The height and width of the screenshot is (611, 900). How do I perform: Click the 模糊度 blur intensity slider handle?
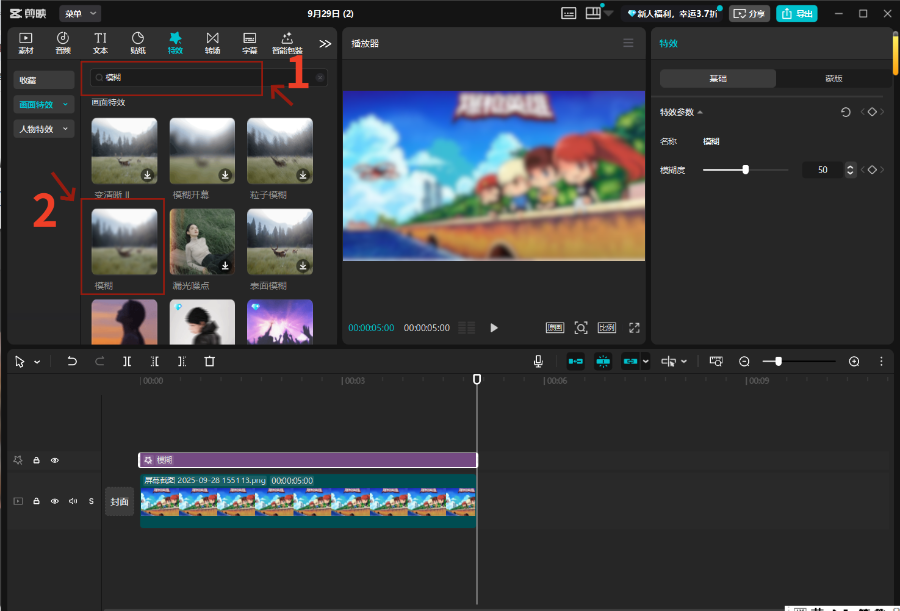tap(746, 170)
